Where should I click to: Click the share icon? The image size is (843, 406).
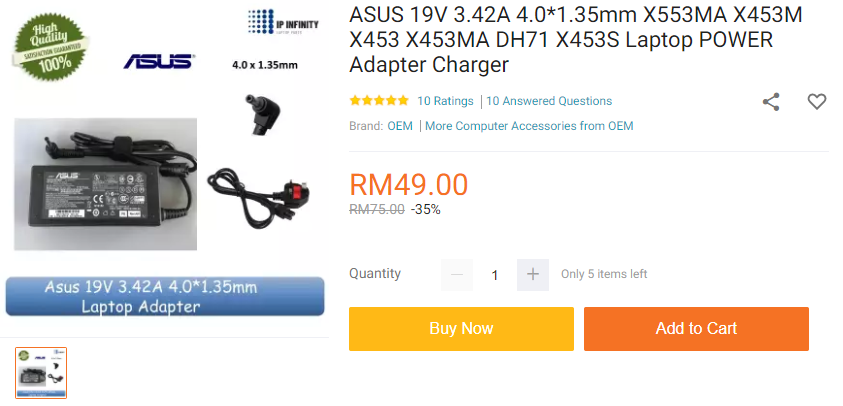point(771,102)
